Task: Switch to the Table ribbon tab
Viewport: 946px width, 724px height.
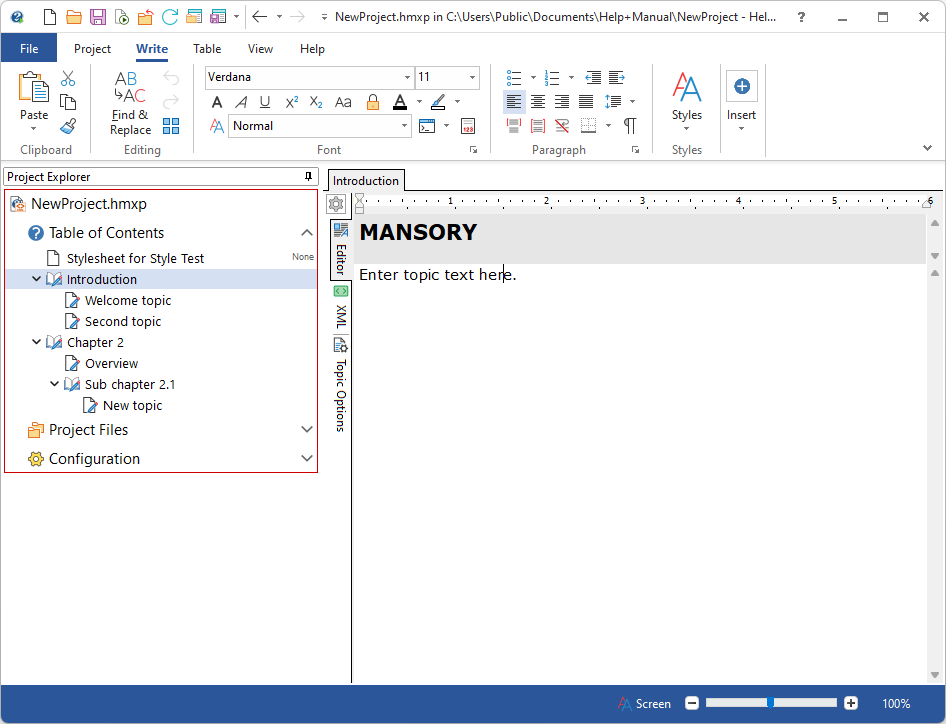Action: pos(207,49)
